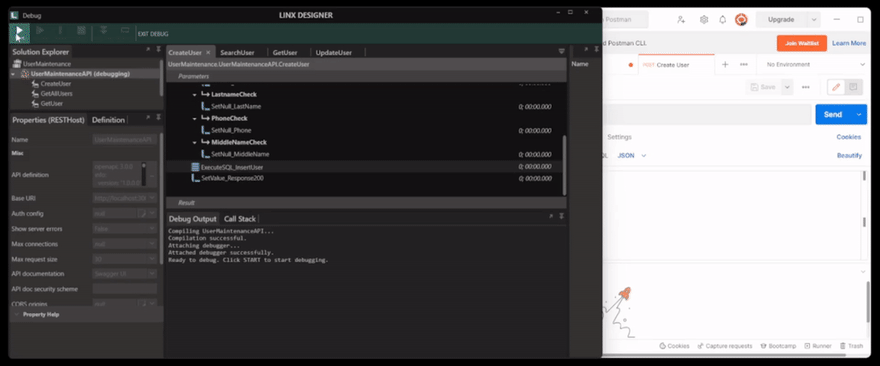Switch to the GetUser editor tab
Image resolution: width=880 pixels, height=366 pixels.
[x=285, y=53]
